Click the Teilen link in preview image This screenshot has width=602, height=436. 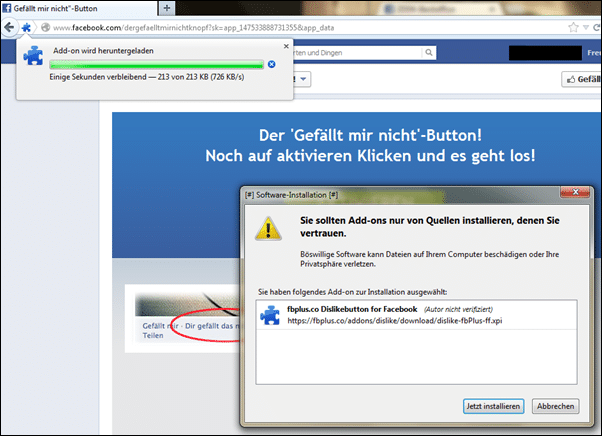point(153,335)
